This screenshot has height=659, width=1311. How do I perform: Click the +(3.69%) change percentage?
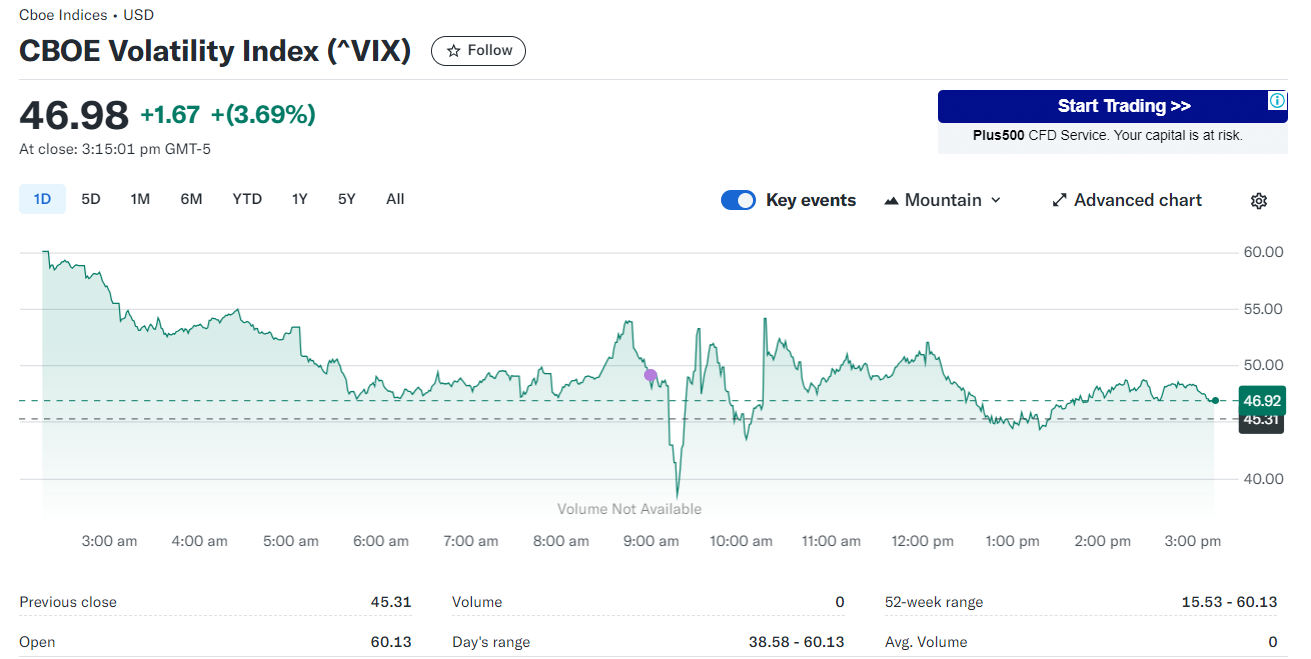[x=263, y=115]
